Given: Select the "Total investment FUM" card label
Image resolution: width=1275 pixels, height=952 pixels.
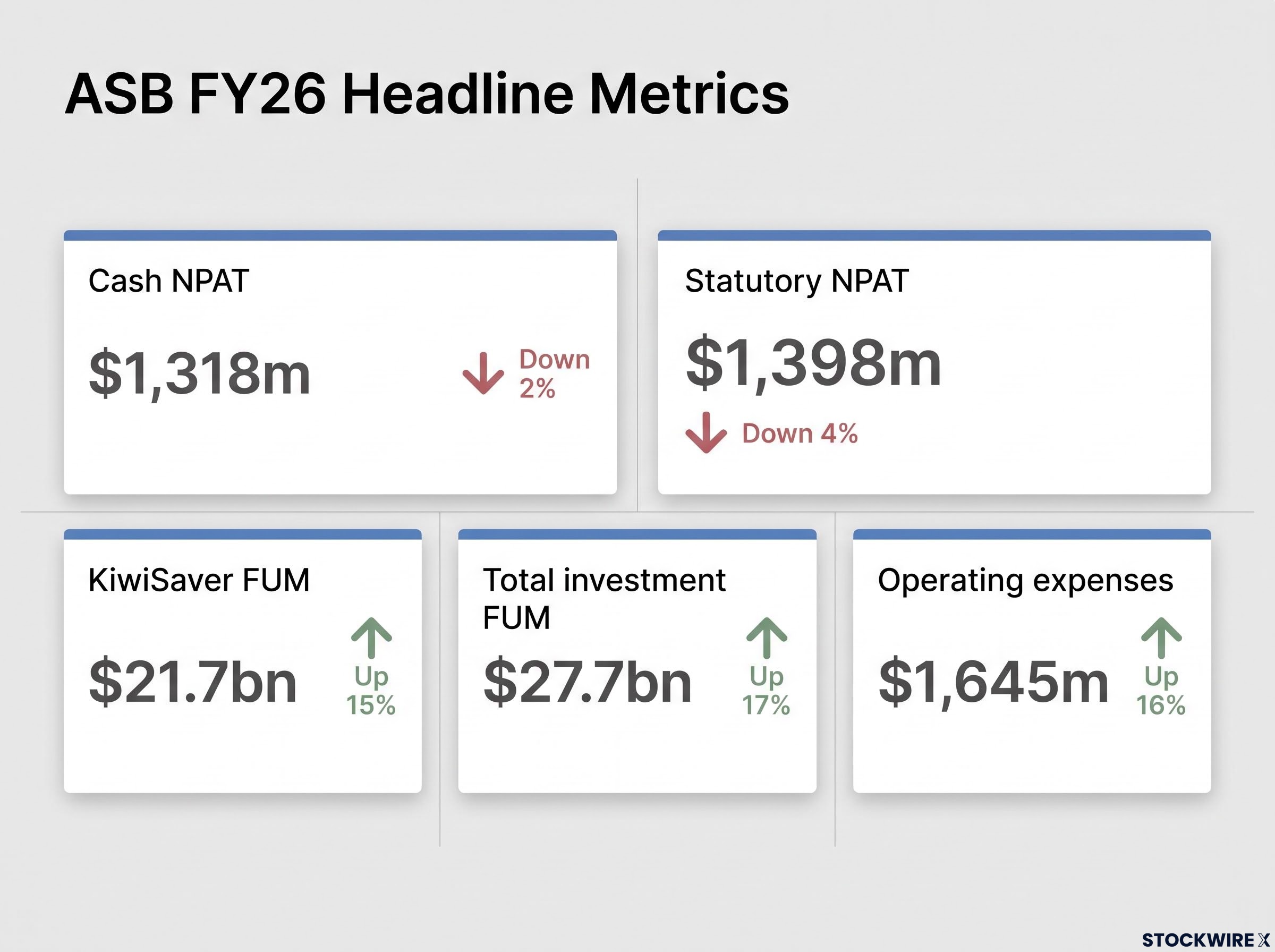Looking at the screenshot, I should 604,599.
